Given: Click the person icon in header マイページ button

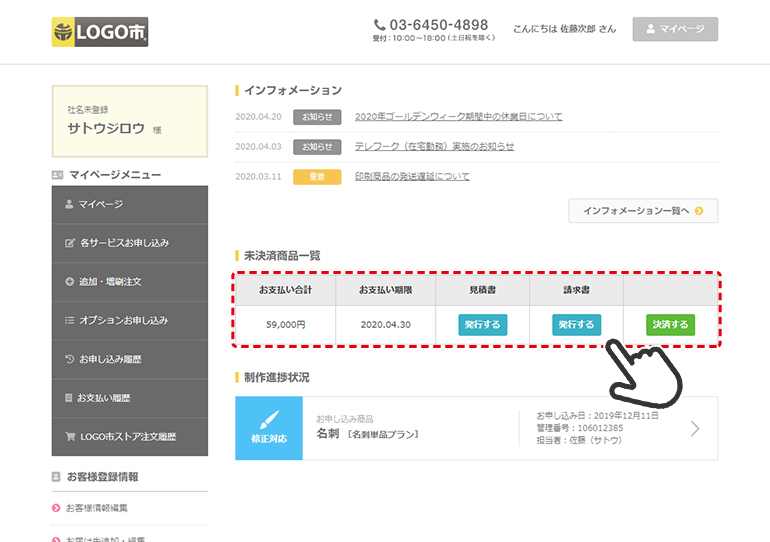Looking at the screenshot, I should 651,29.
